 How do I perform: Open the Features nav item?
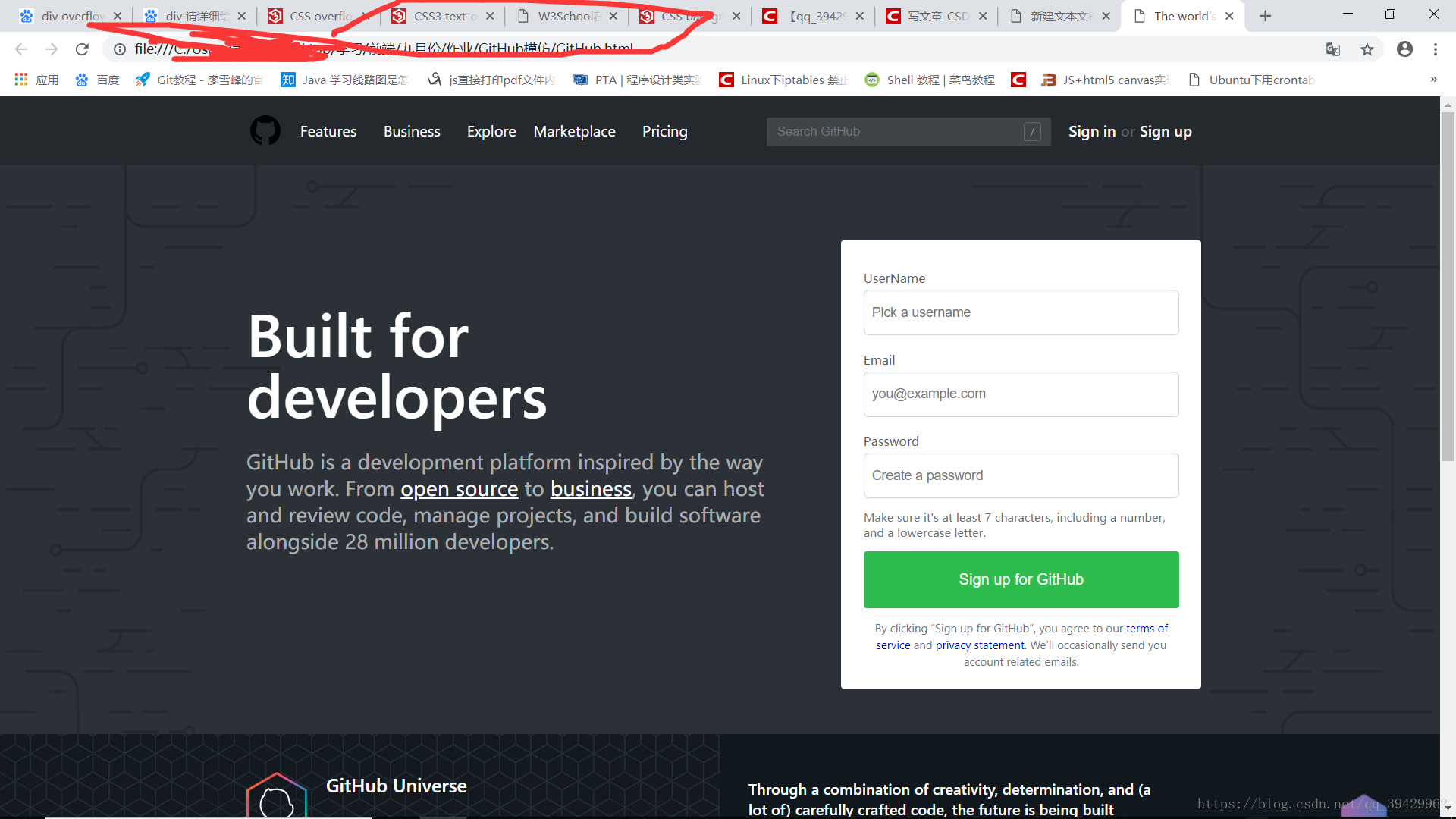tap(328, 131)
